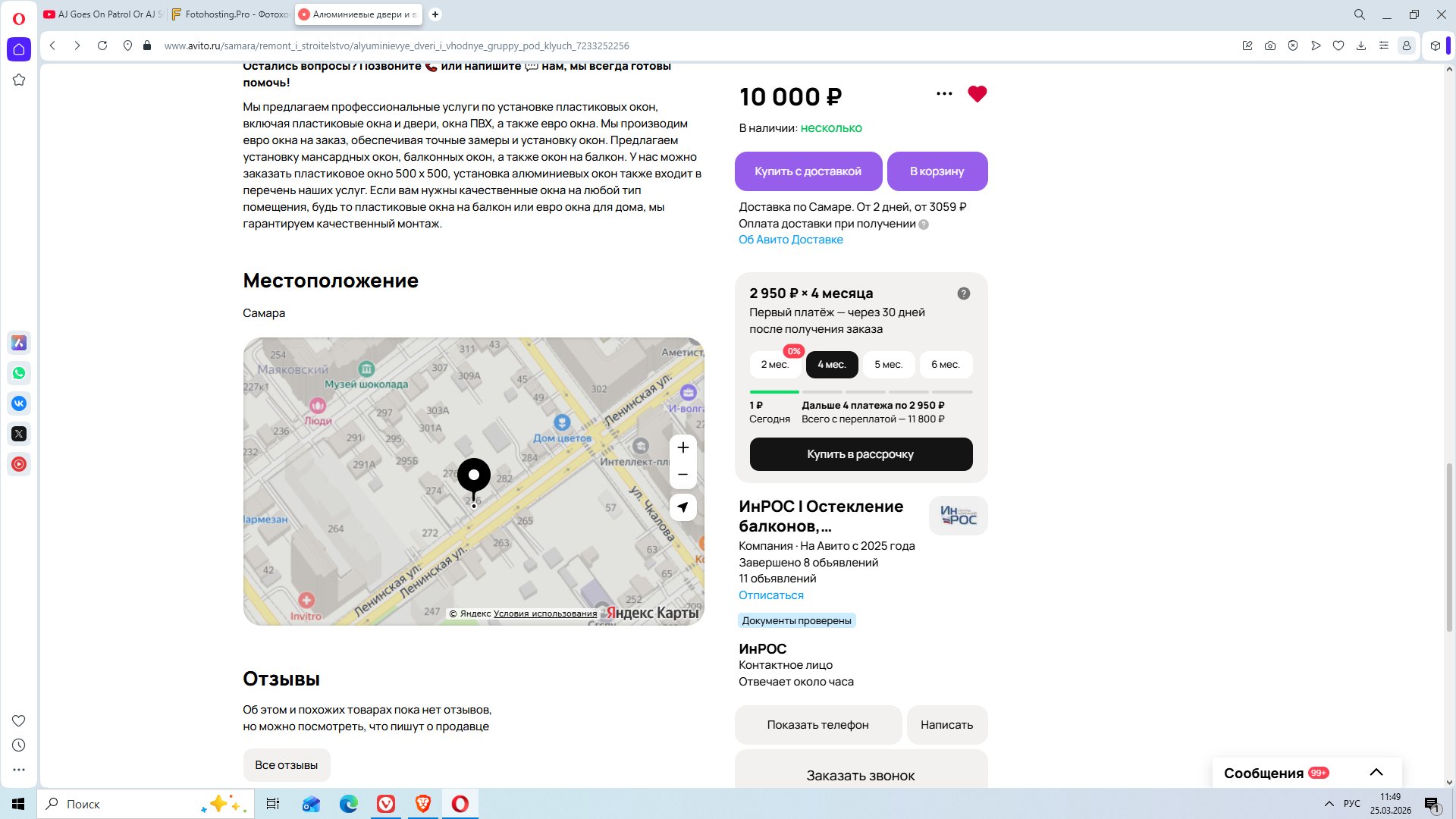Open X (Twitter) in the Opera sidebar
Image resolution: width=1456 pixels, height=819 pixels.
point(19,434)
